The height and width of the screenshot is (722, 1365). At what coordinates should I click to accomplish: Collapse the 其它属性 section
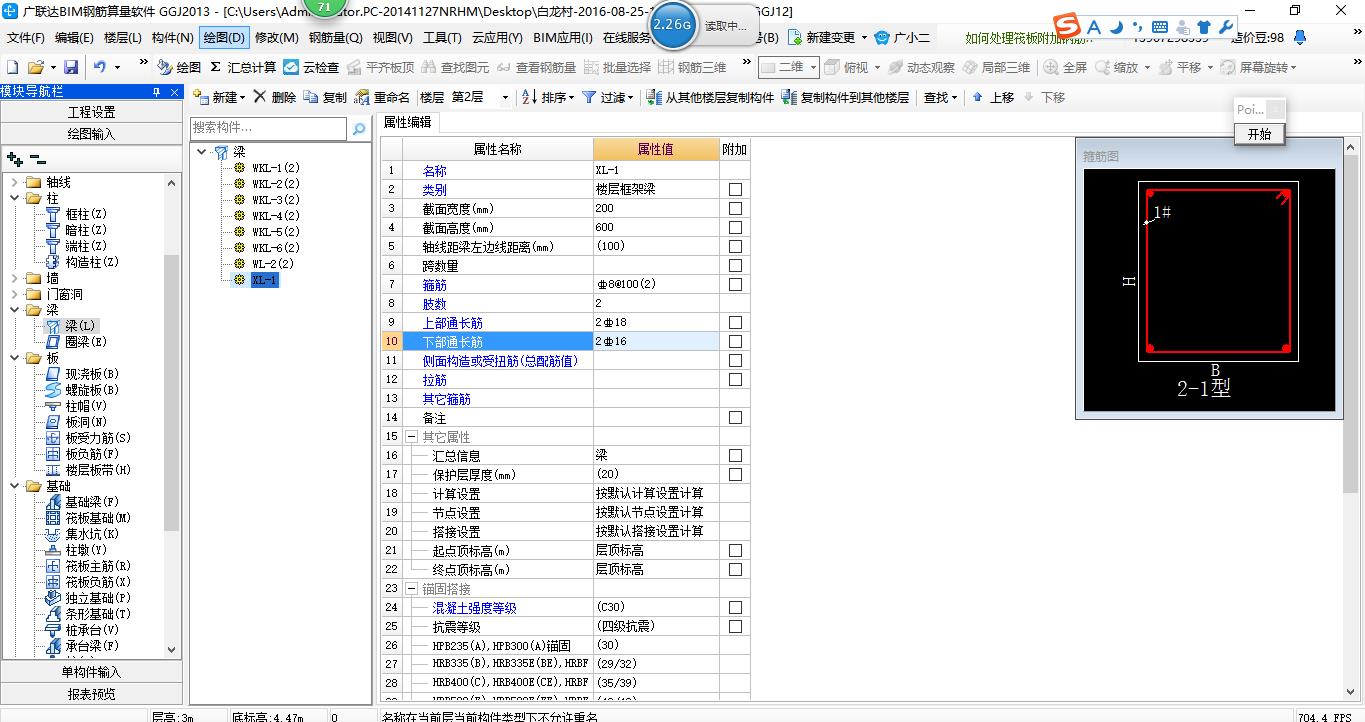tap(411, 437)
